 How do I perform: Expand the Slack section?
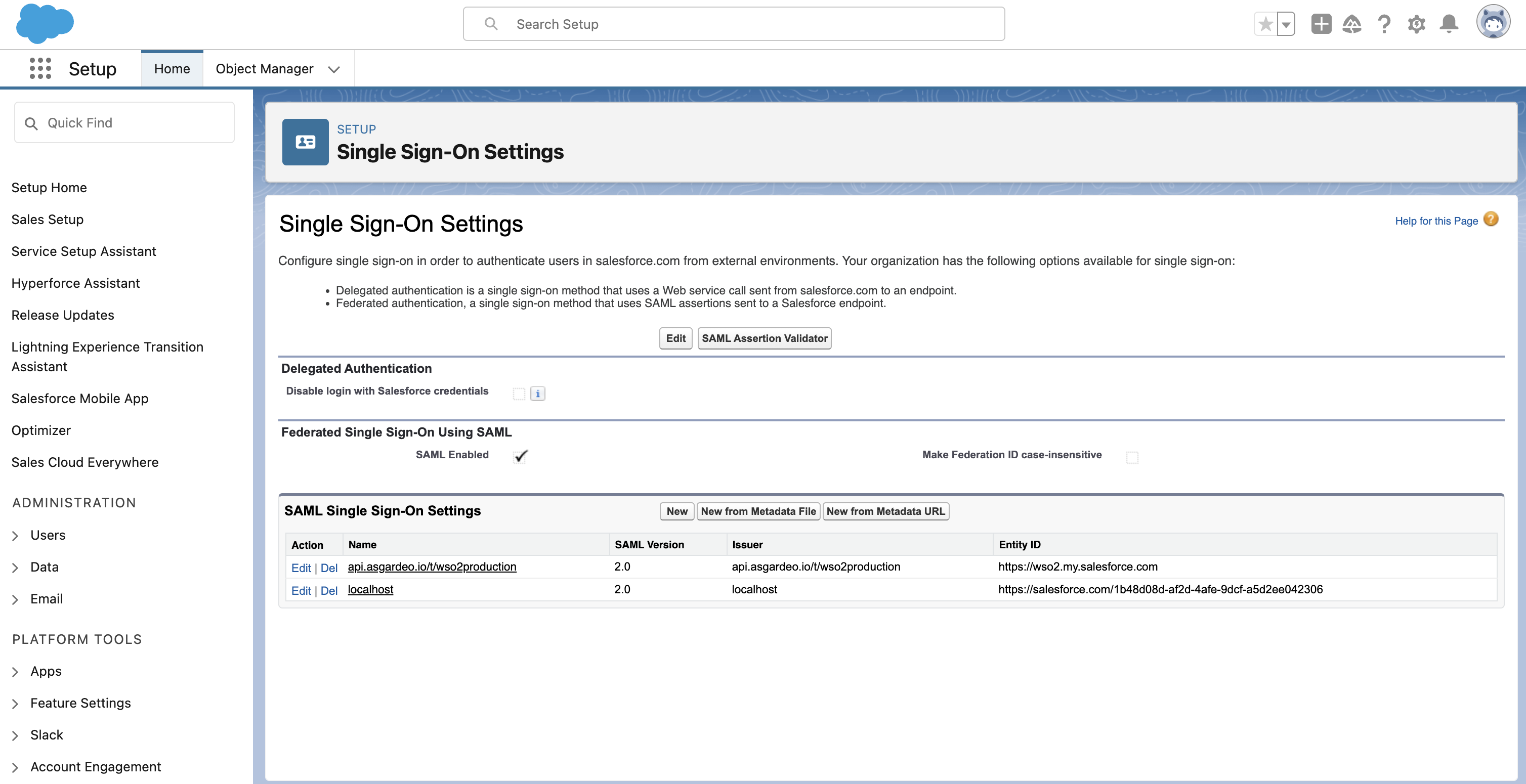point(15,736)
